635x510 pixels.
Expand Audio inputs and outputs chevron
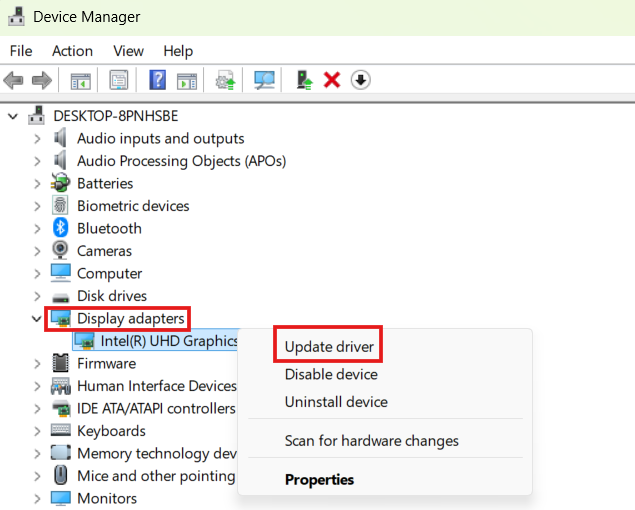pyautogui.click(x=37, y=139)
